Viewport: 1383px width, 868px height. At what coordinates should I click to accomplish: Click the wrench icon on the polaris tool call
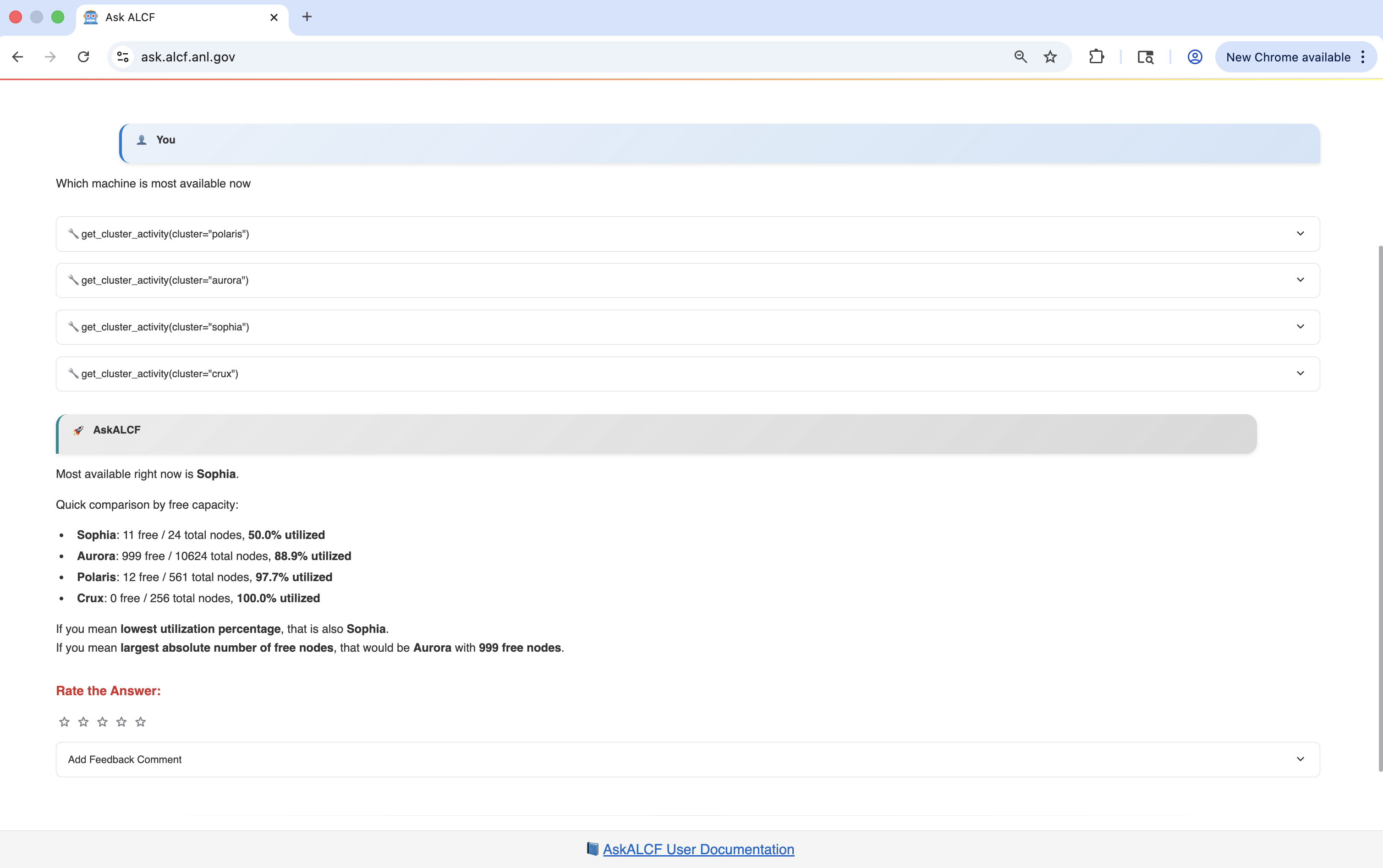coord(73,233)
